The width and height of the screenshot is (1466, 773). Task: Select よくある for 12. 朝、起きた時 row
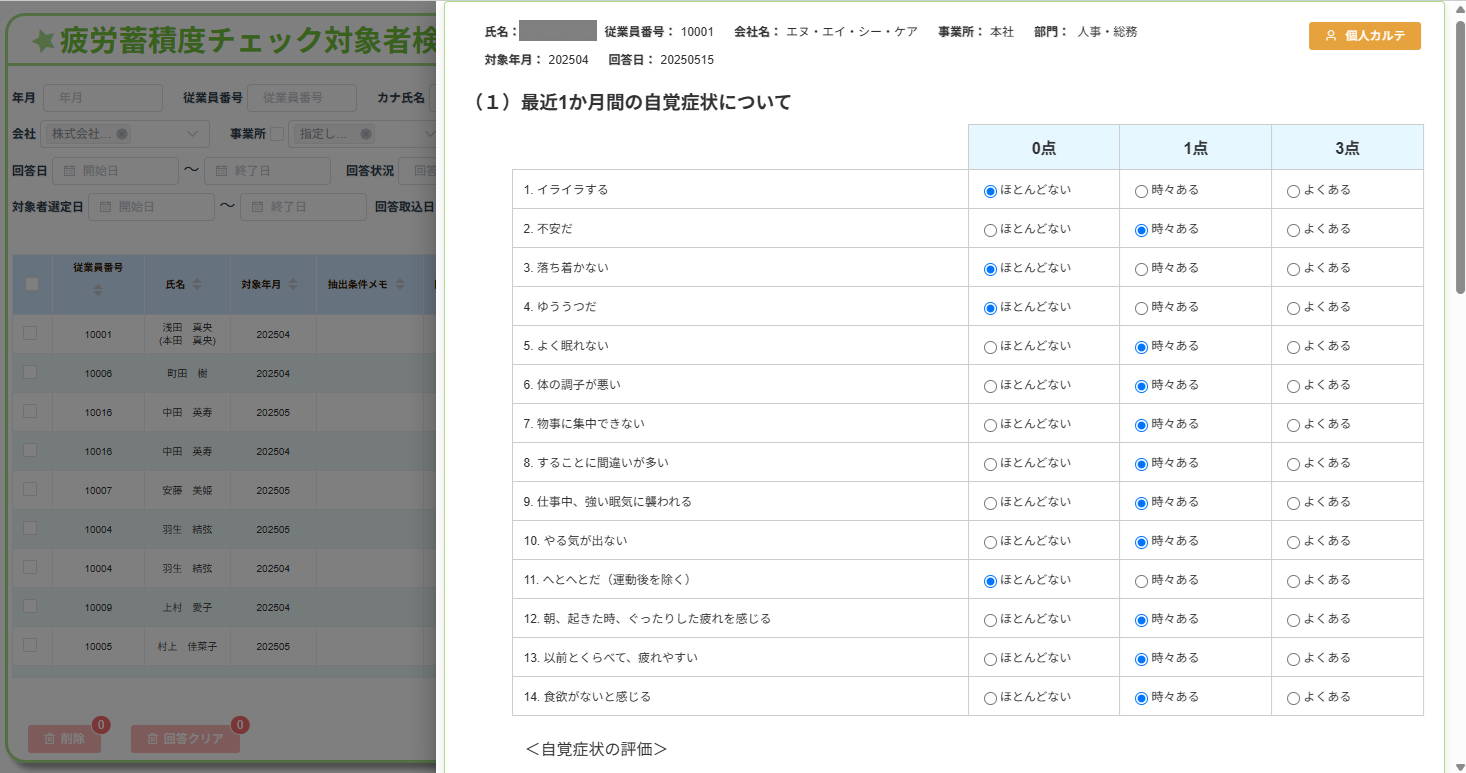[1293, 620]
